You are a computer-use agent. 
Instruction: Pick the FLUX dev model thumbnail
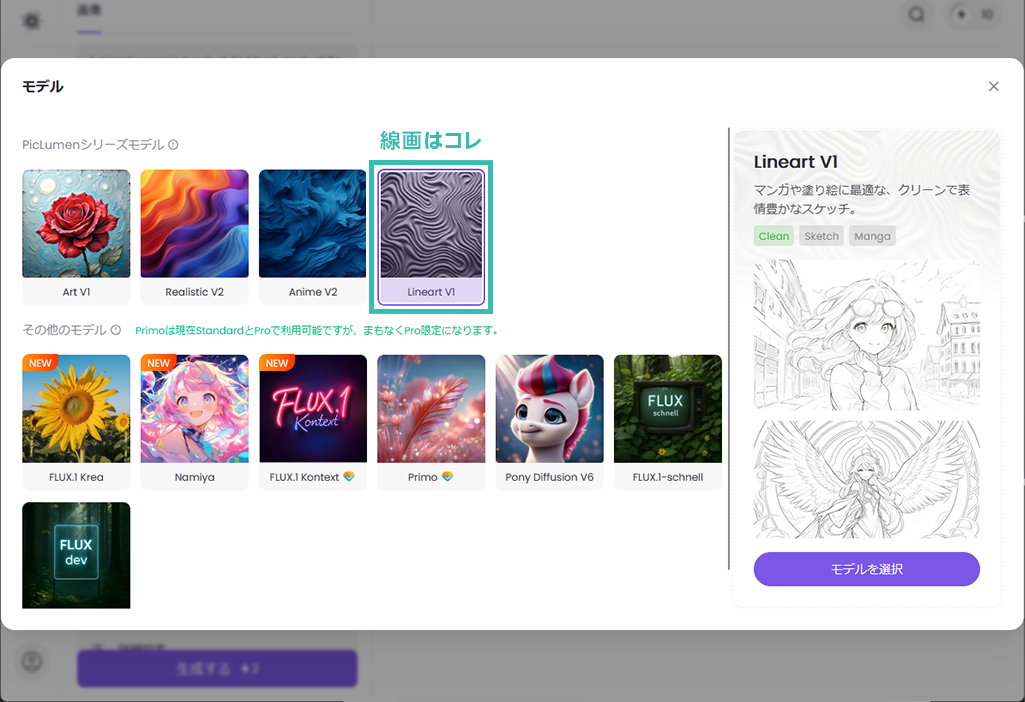tap(76, 555)
